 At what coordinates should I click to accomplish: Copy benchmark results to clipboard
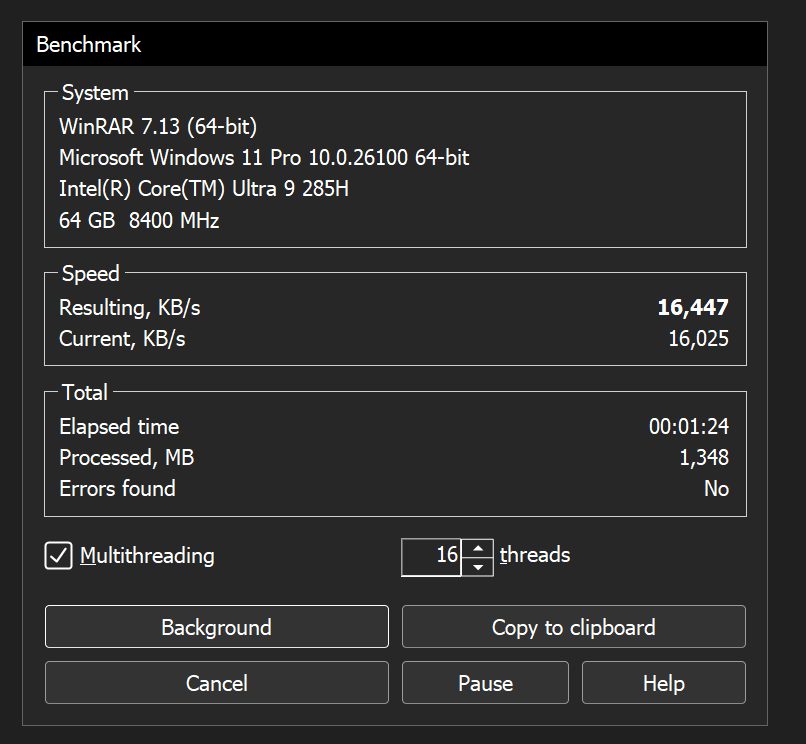coord(573,627)
